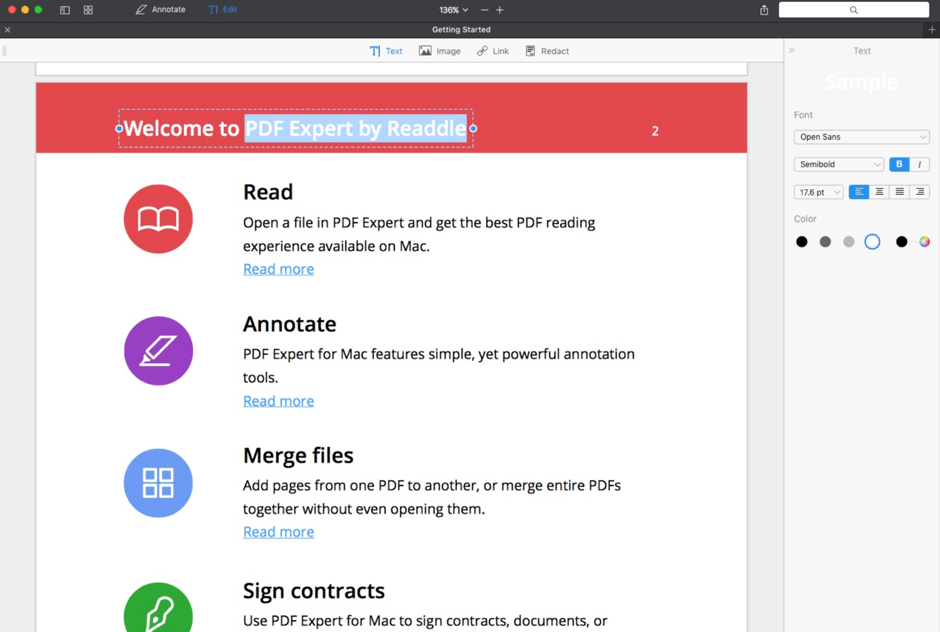Select the Getting Started tab
The height and width of the screenshot is (632, 940).
(x=461, y=29)
